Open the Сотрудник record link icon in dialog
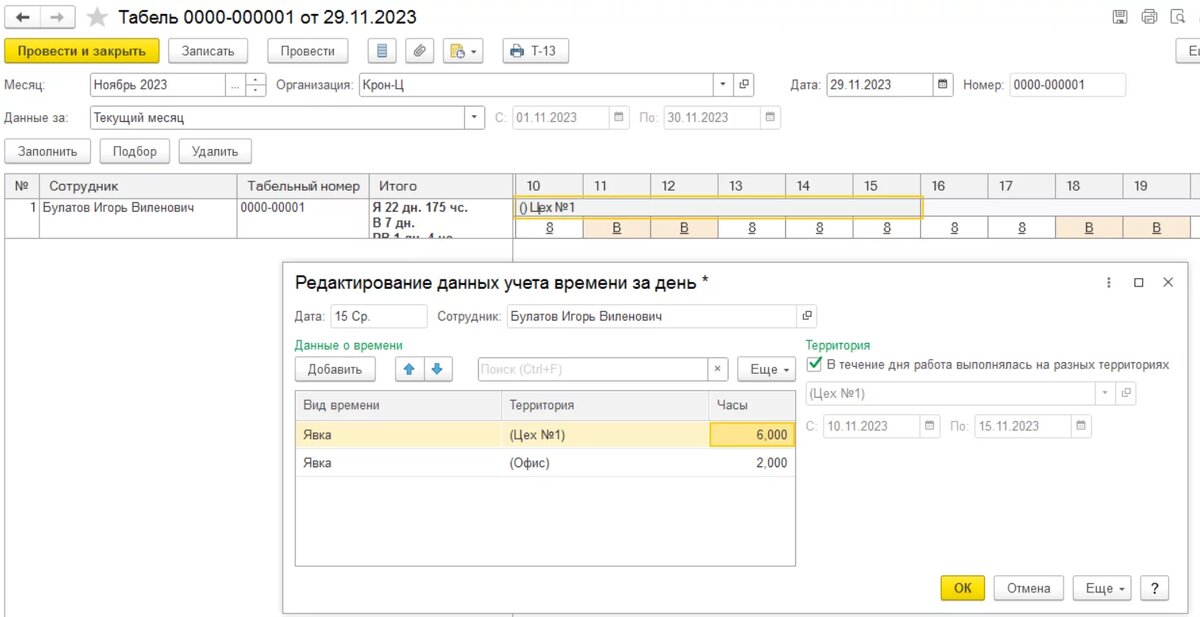 [x=807, y=316]
